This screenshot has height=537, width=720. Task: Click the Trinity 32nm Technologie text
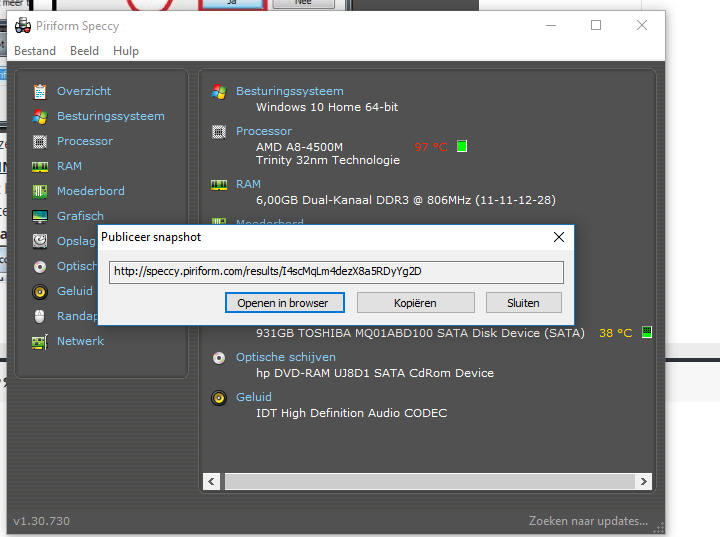(328, 160)
